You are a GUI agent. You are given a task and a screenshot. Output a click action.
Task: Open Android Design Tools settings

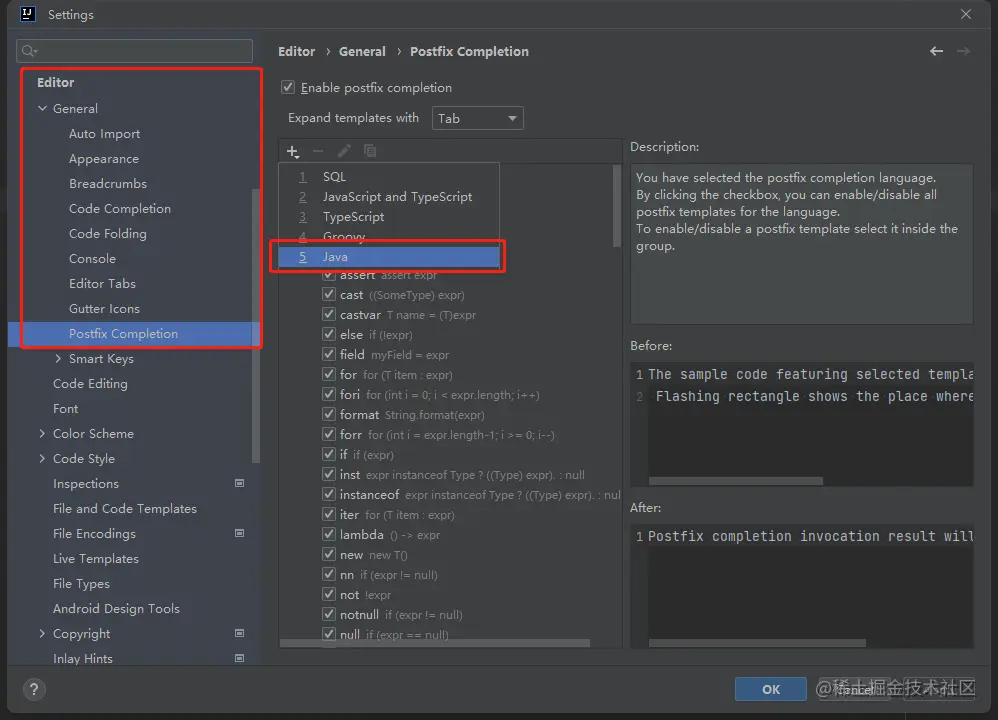pyautogui.click(x=116, y=609)
